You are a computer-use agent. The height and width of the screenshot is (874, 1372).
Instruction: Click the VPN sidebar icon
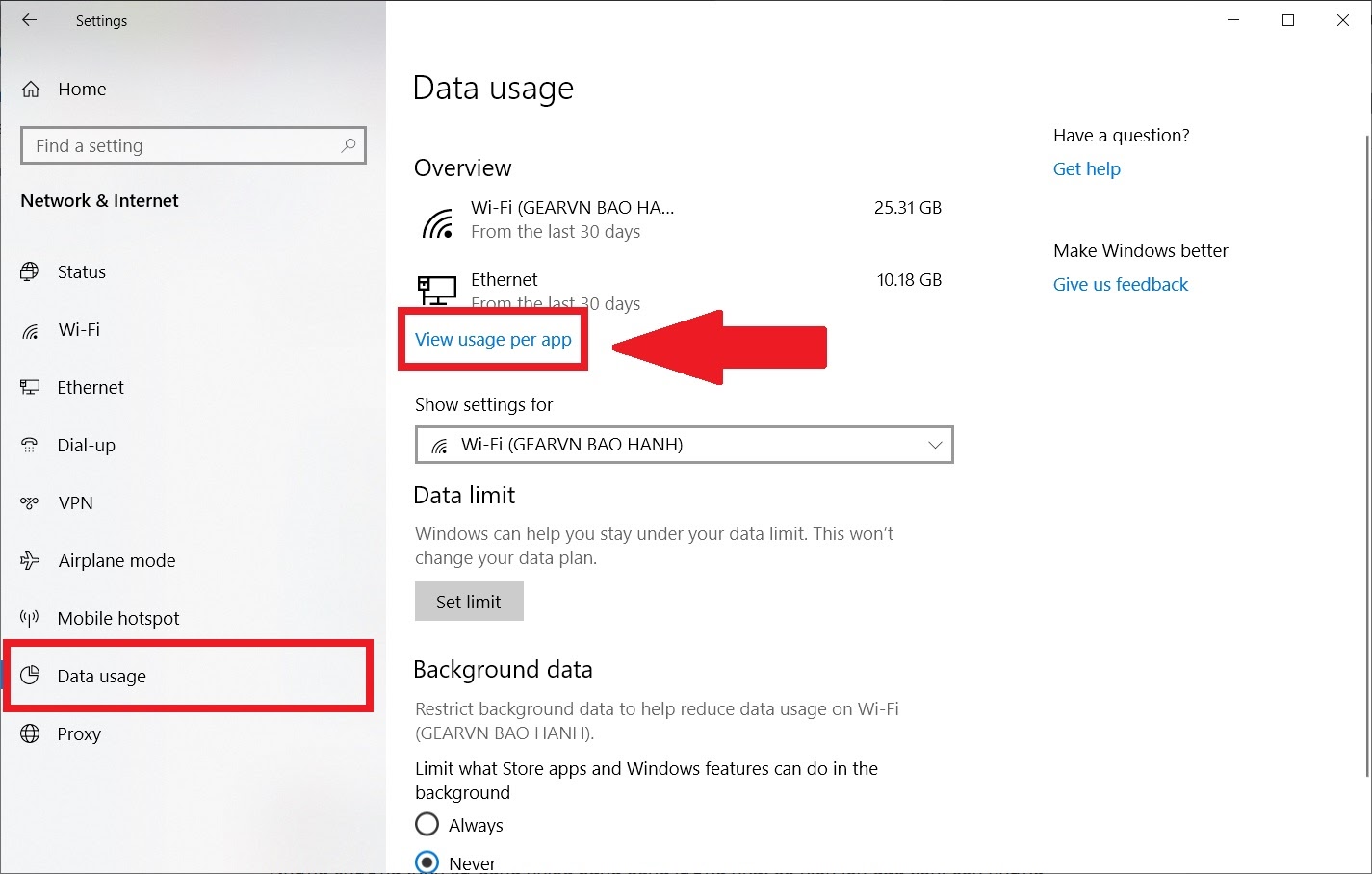[x=30, y=502]
